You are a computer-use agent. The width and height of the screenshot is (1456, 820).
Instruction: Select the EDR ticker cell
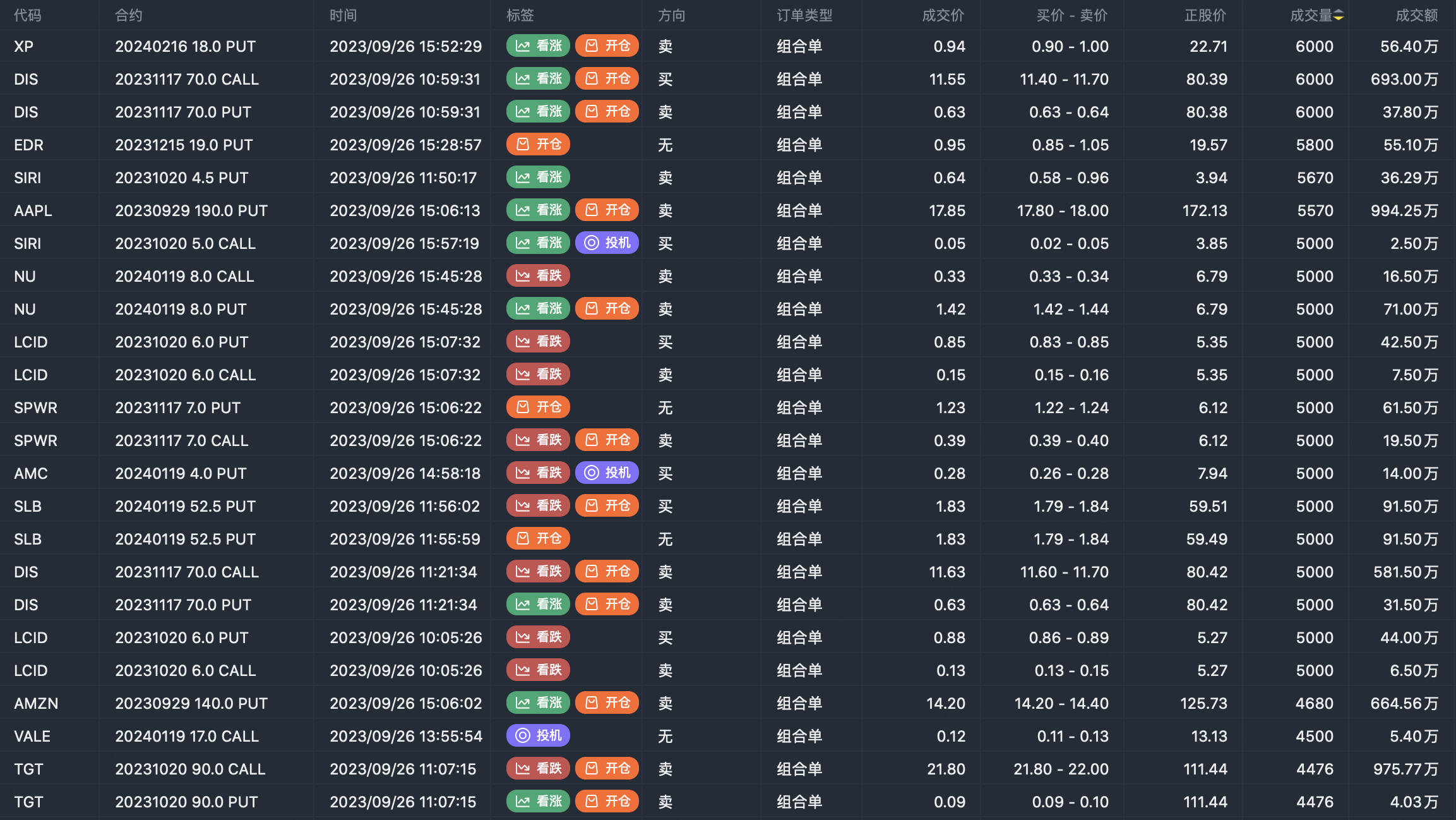point(29,145)
